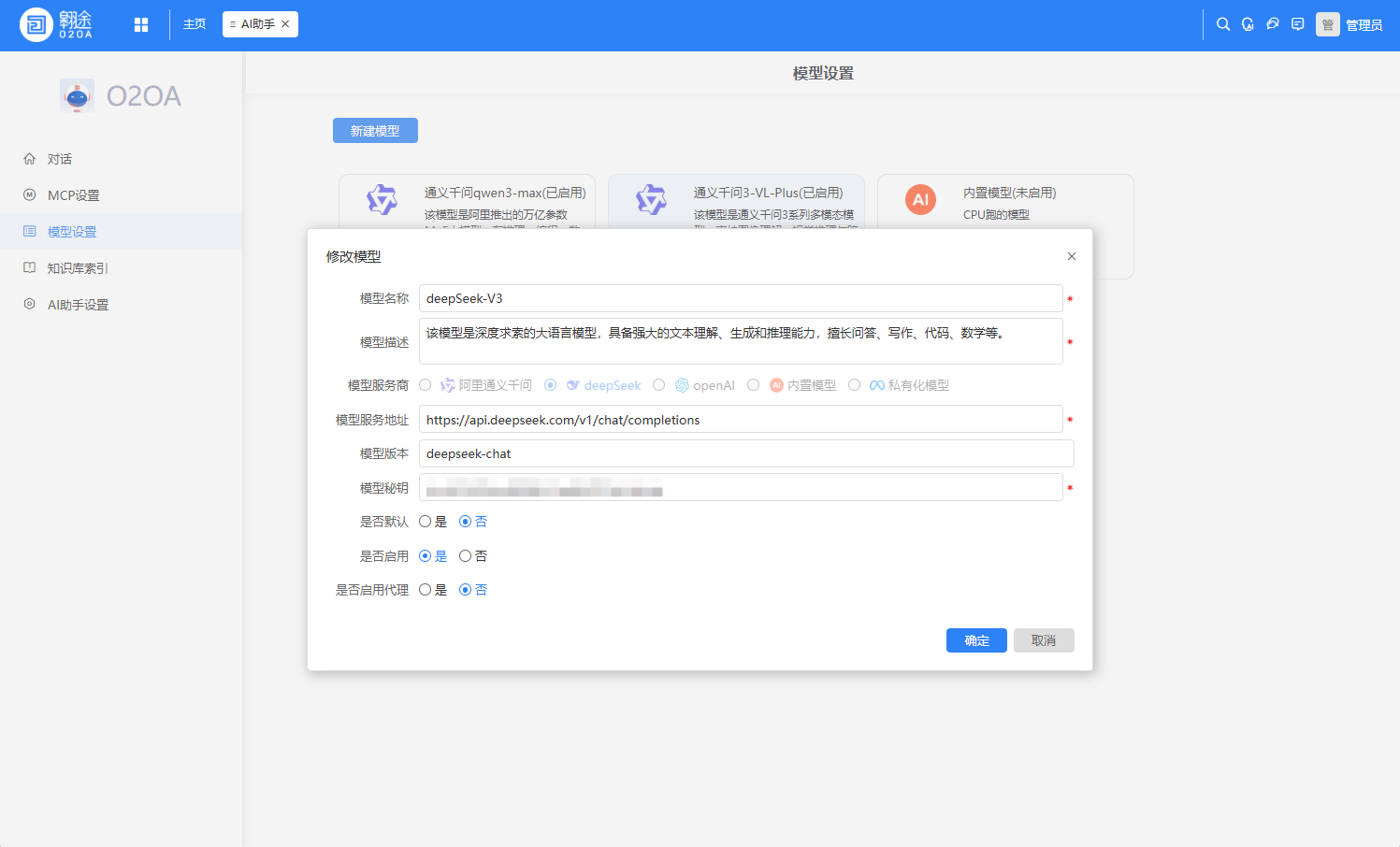Choose openAI as the model provider

(x=659, y=385)
